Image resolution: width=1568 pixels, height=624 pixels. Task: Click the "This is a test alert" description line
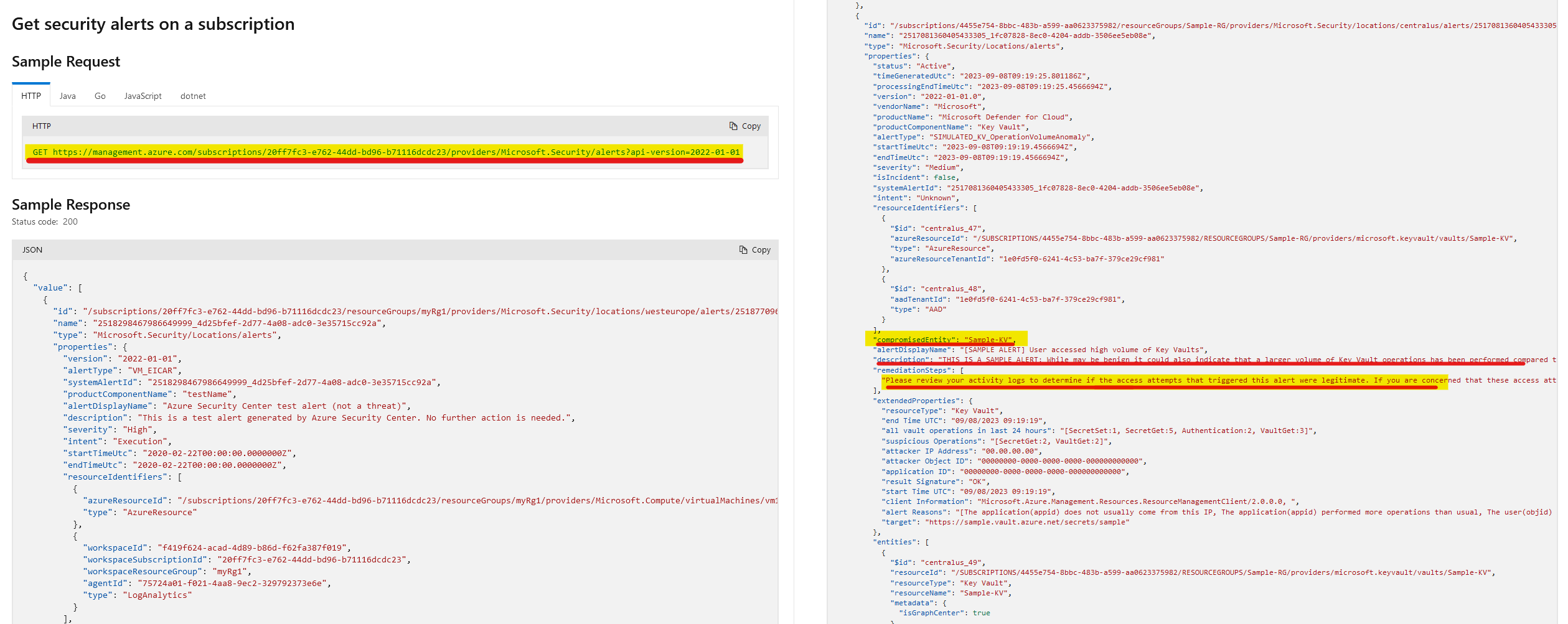(319, 417)
